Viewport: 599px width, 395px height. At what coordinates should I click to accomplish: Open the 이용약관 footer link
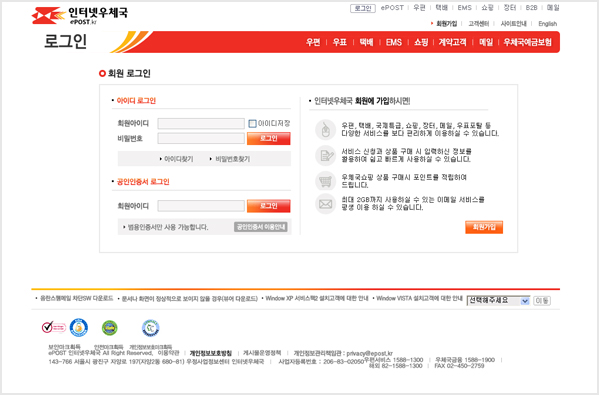click(x=168, y=353)
